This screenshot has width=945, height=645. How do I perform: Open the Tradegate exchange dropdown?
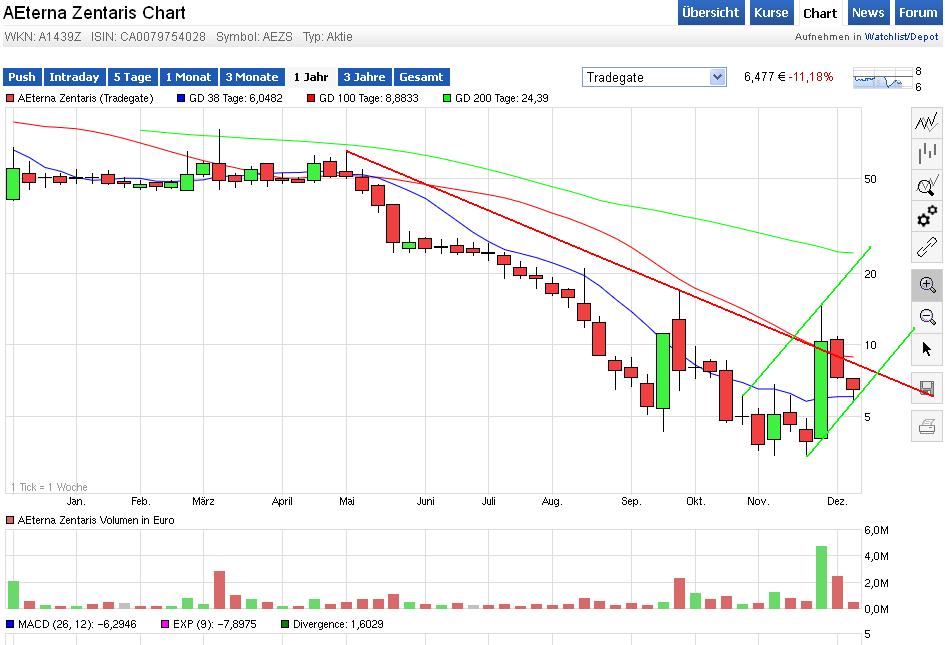click(x=654, y=77)
